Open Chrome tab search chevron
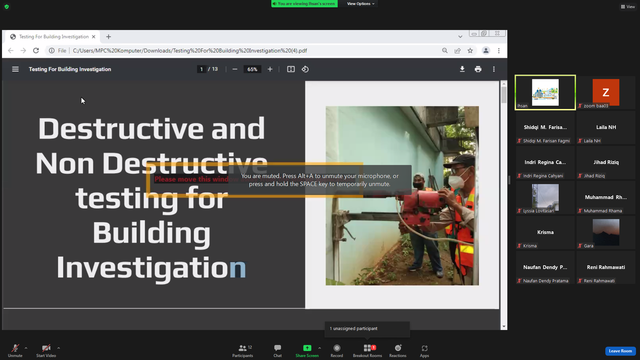Image resolution: width=640 pixels, height=360 pixels. pyautogui.click(x=460, y=37)
